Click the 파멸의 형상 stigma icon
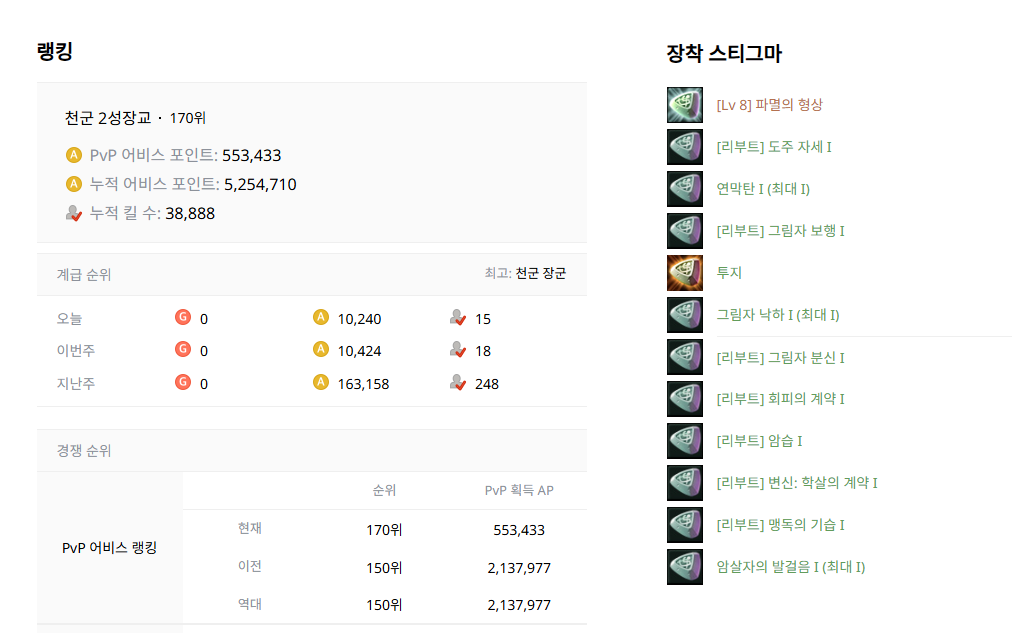 point(685,105)
